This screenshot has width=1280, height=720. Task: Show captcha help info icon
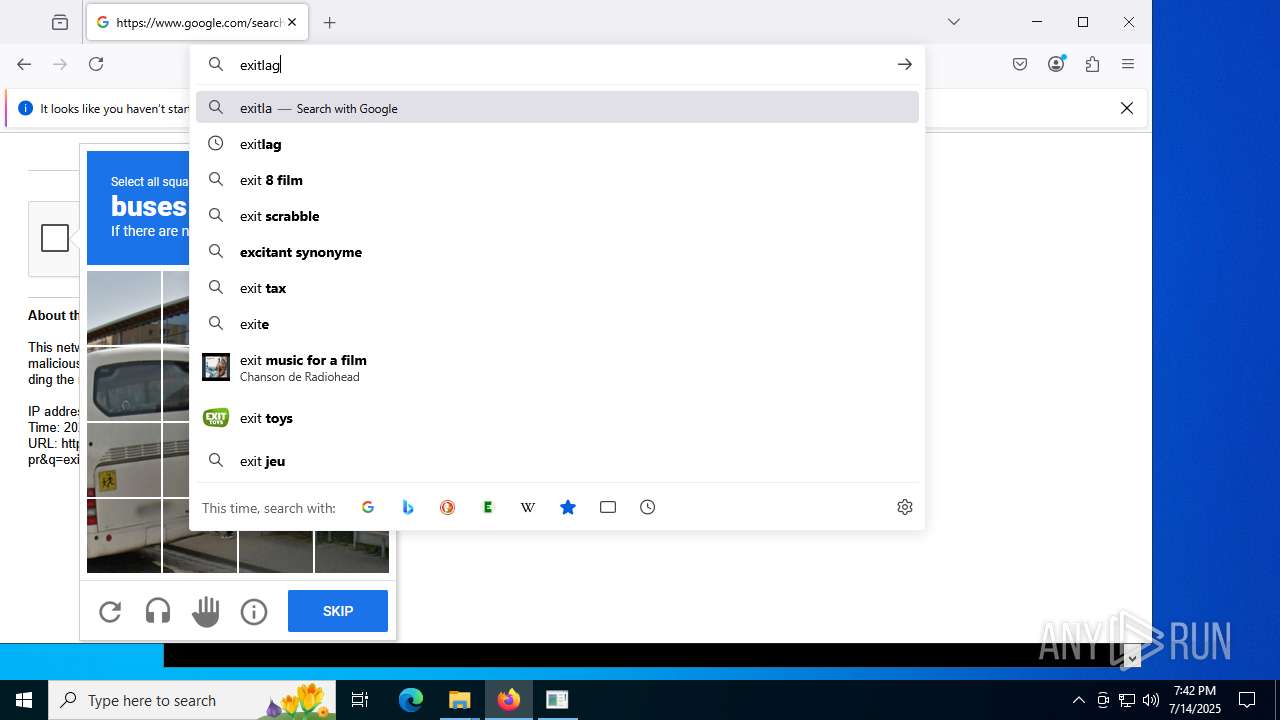(x=254, y=611)
